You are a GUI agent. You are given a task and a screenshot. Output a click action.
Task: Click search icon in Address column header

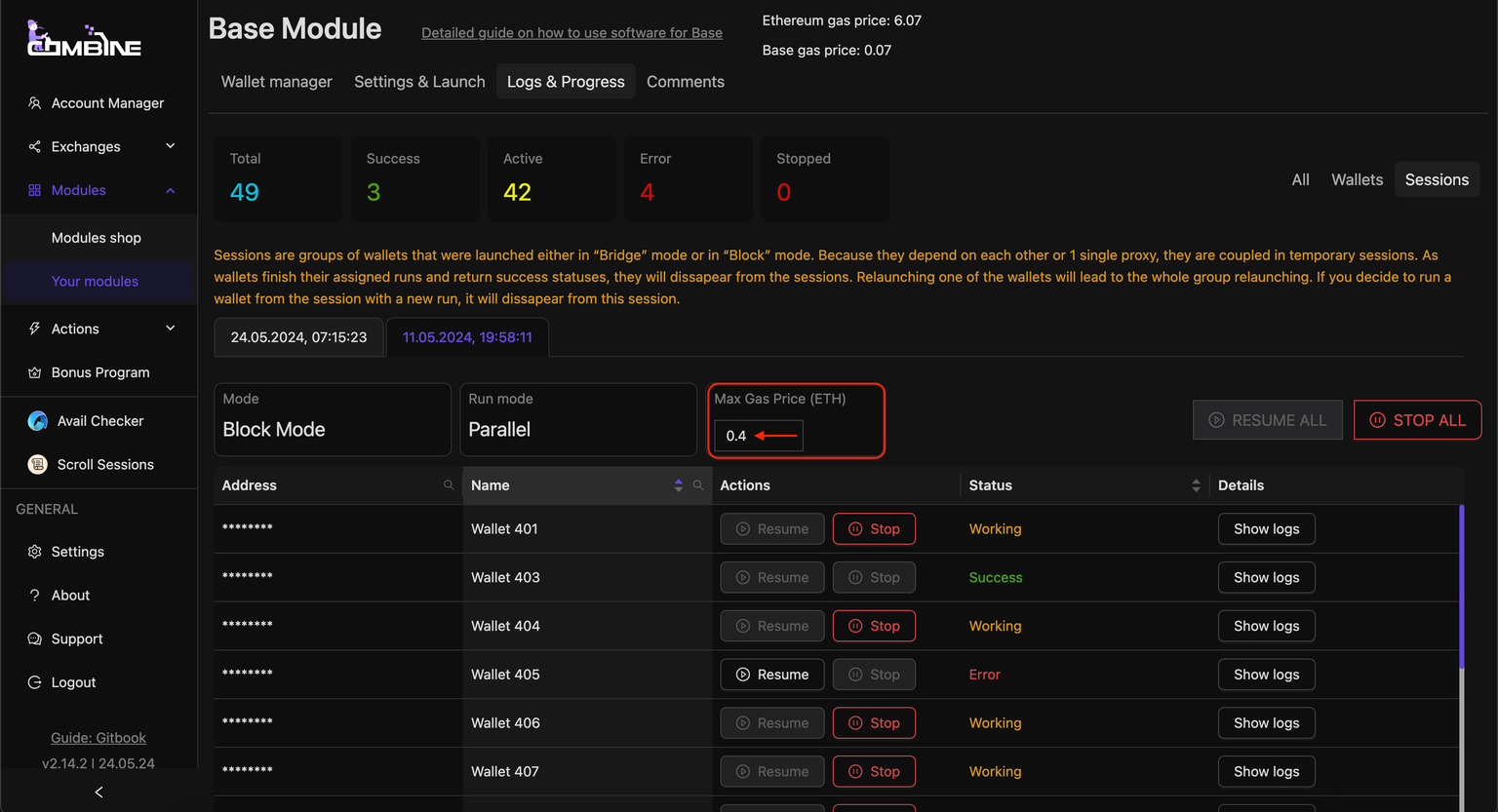[x=449, y=485]
